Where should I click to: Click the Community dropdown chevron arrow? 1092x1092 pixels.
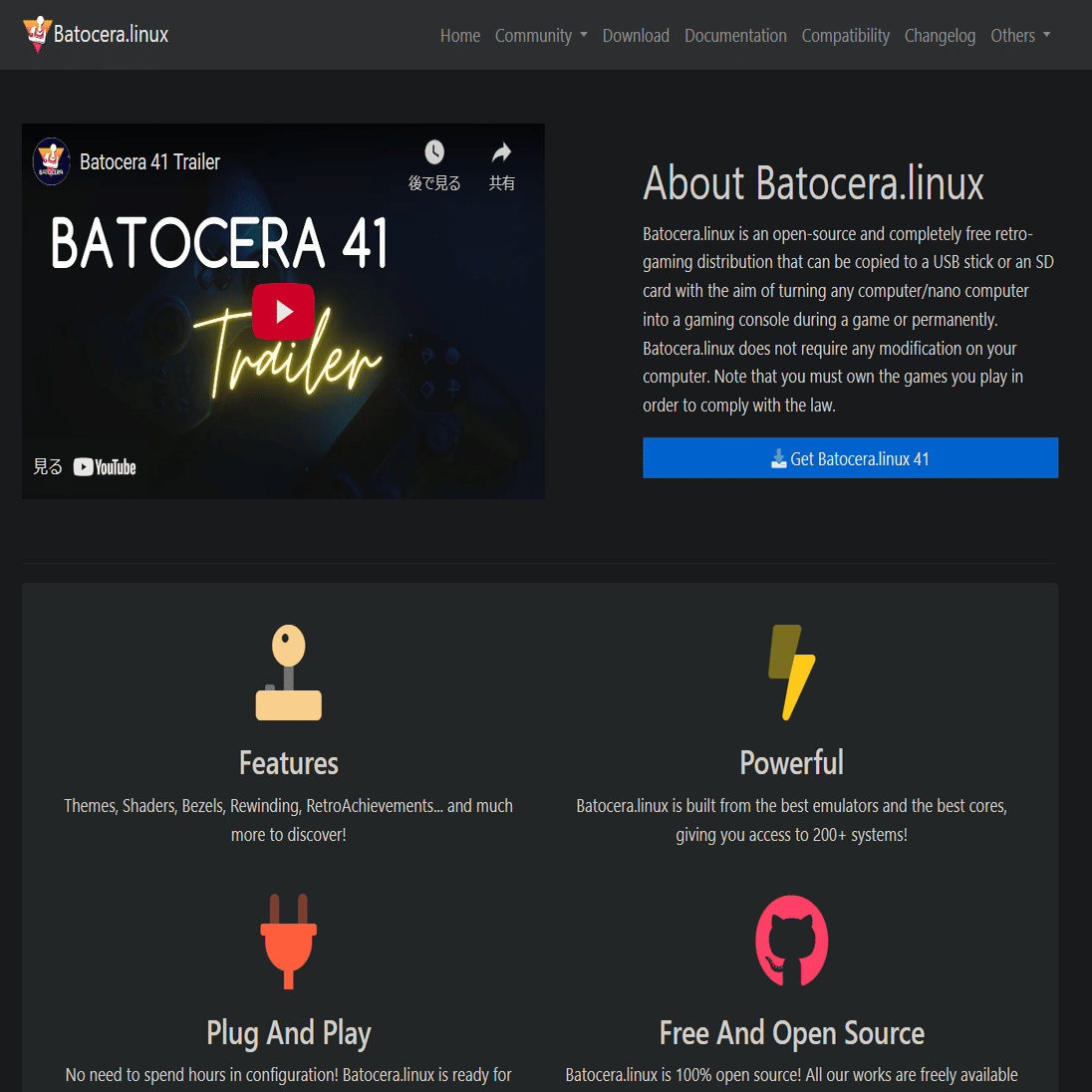point(583,36)
